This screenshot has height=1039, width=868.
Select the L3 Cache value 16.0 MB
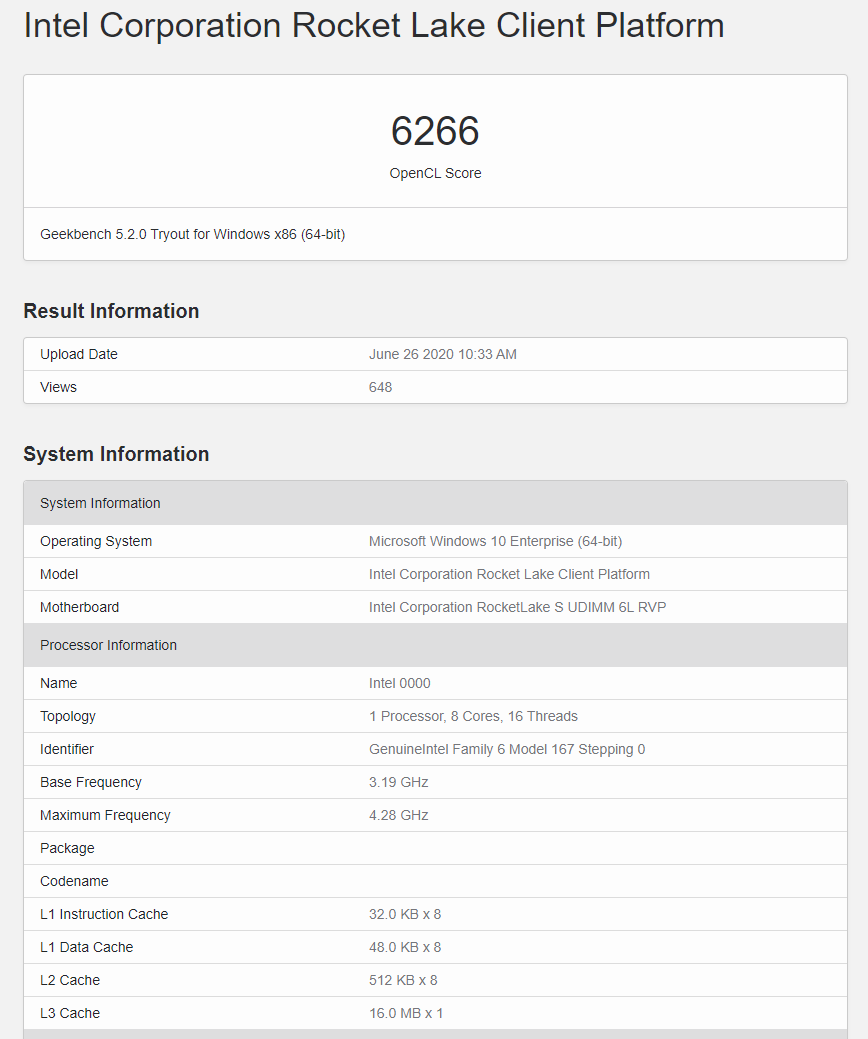pos(406,1013)
